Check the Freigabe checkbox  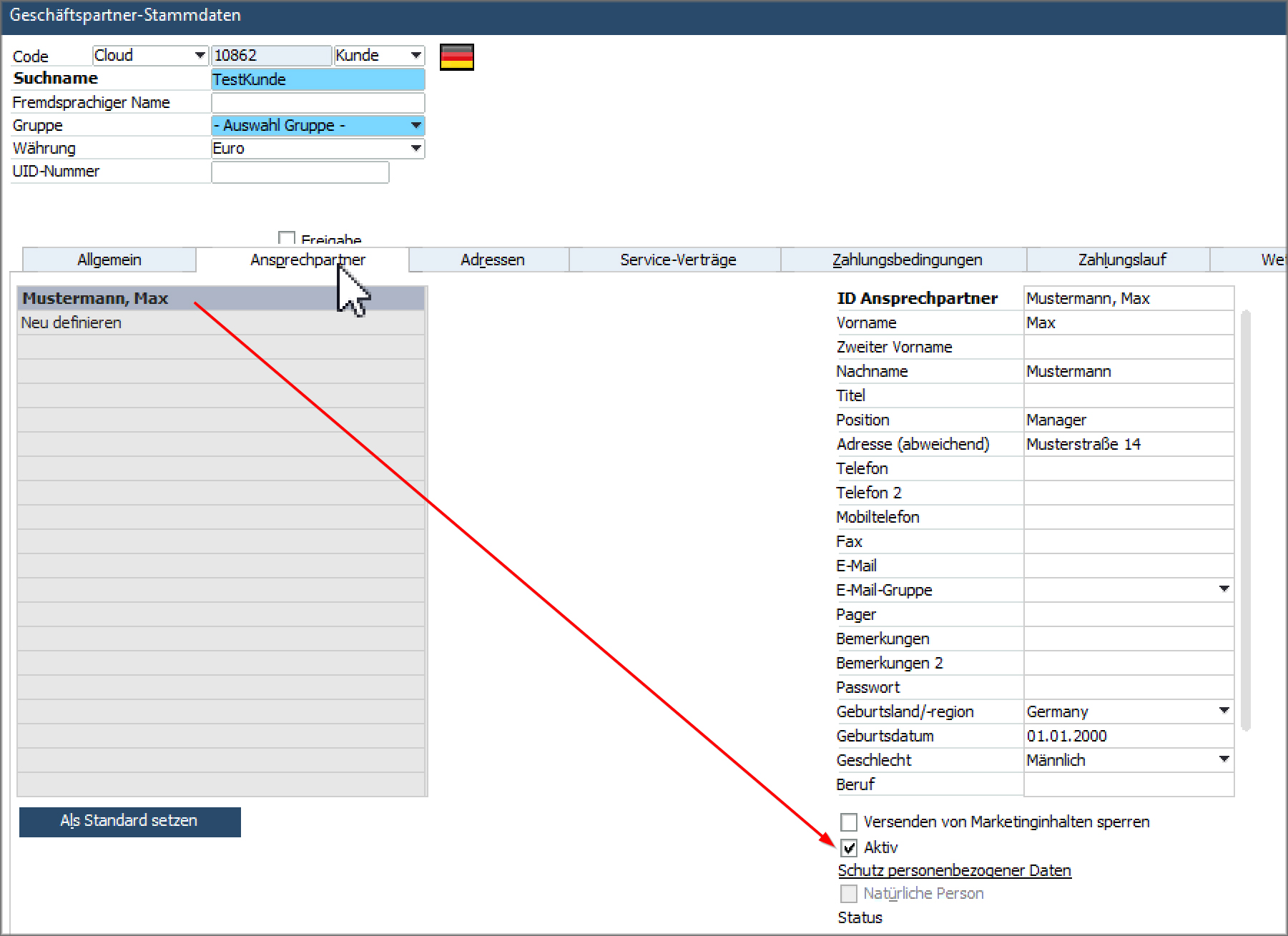[287, 239]
